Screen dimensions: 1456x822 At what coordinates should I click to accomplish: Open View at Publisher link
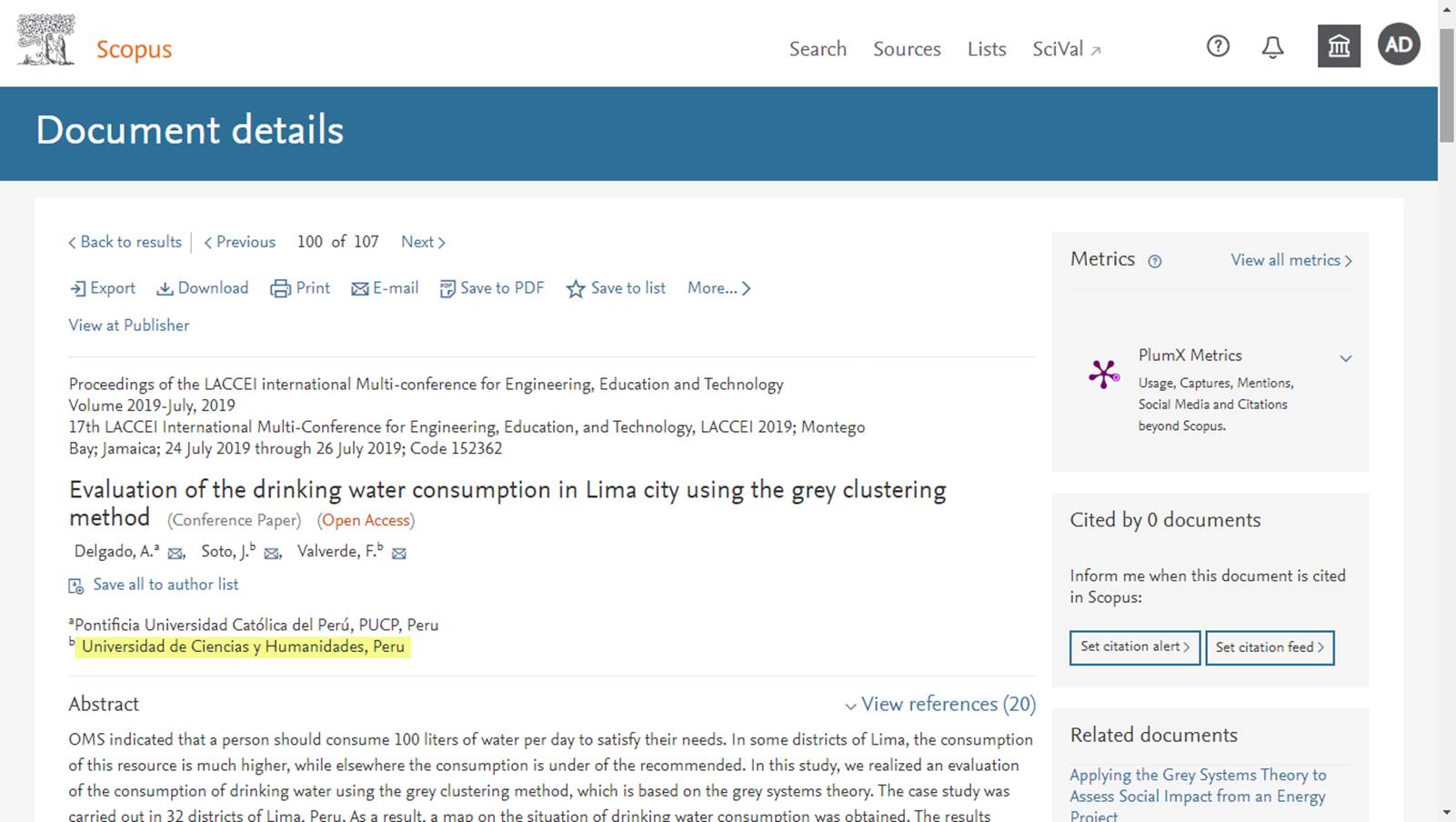click(129, 326)
